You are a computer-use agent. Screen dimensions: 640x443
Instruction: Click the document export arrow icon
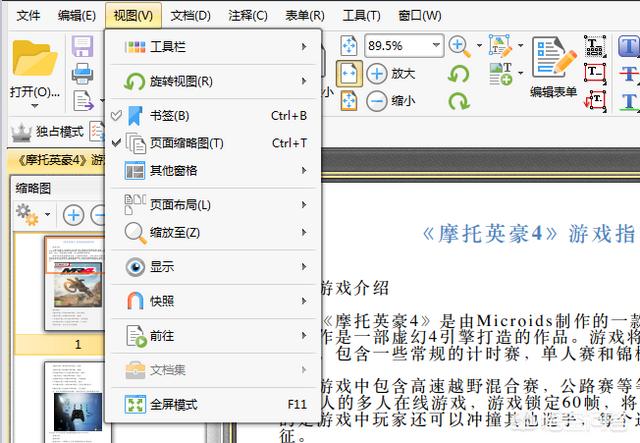(83, 101)
